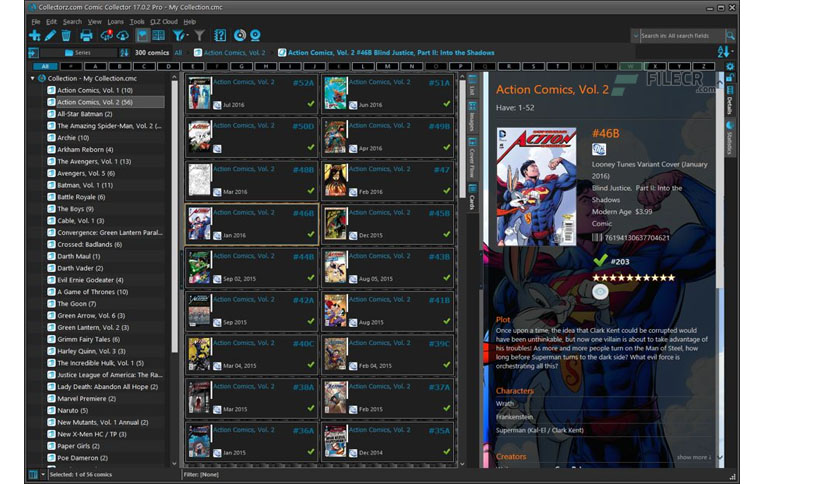Click the Add Comics plus icon

[35, 36]
